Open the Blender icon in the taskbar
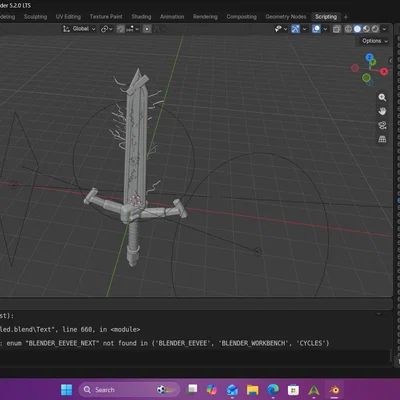The width and height of the screenshot is (400, 400). (334, 390)
